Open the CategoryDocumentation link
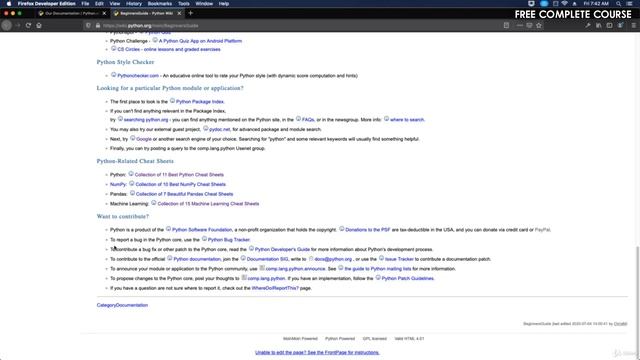 click(x=122, y=305)
